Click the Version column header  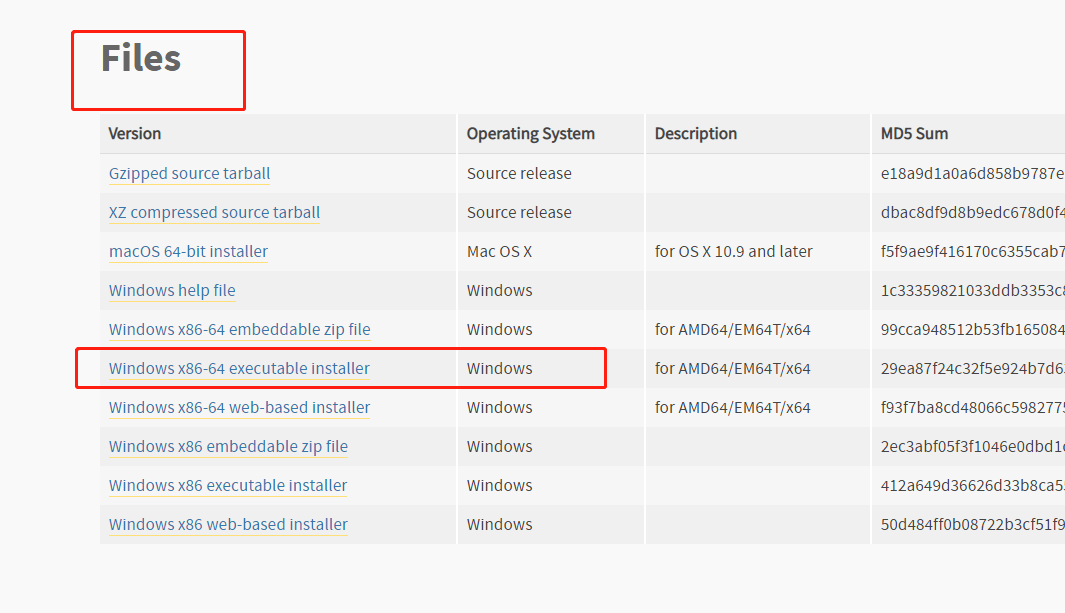coord(134,134)
